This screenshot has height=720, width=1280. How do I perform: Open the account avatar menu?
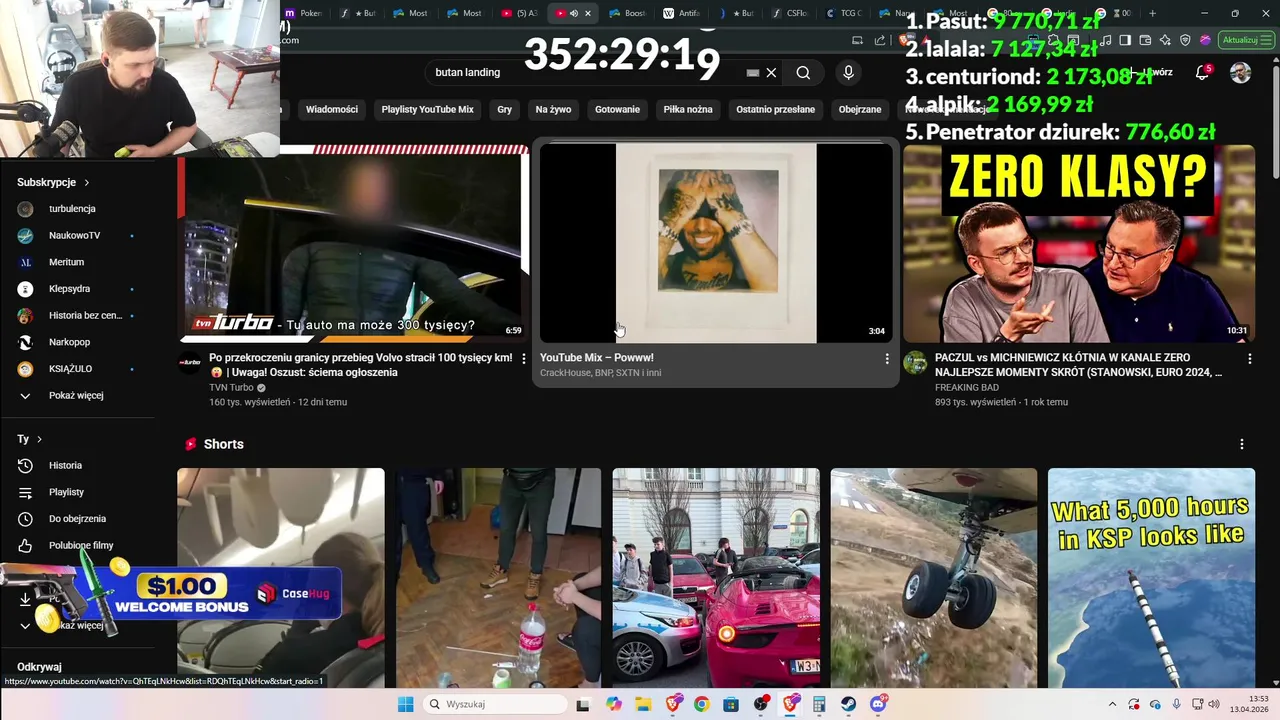(1240, 73)
